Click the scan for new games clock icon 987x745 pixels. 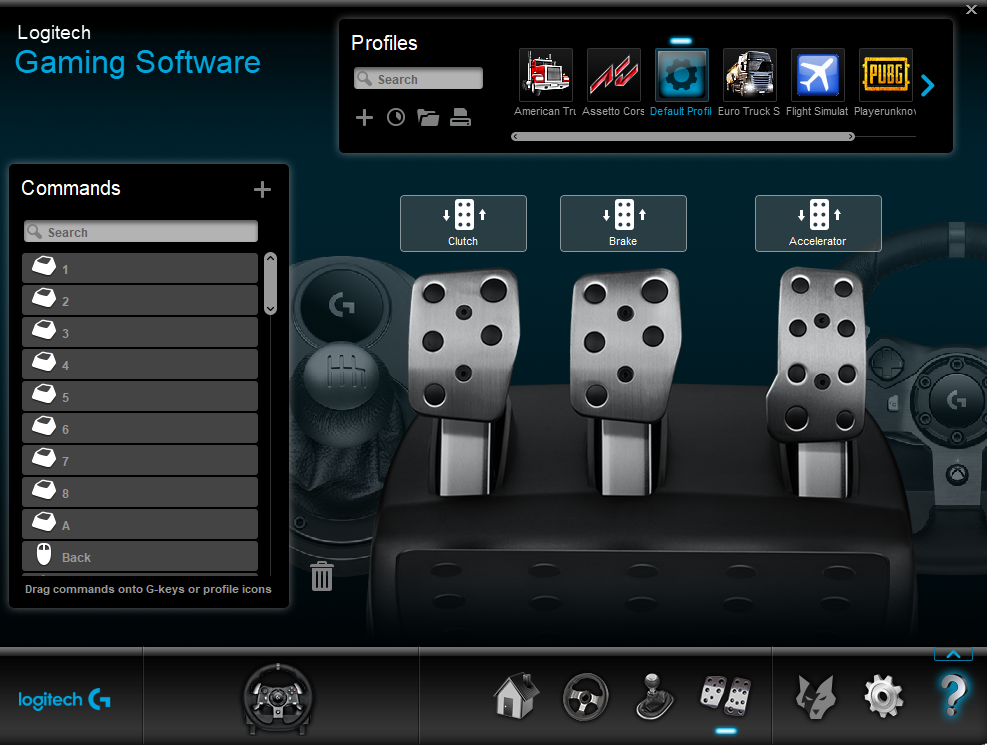click(396, 118)
